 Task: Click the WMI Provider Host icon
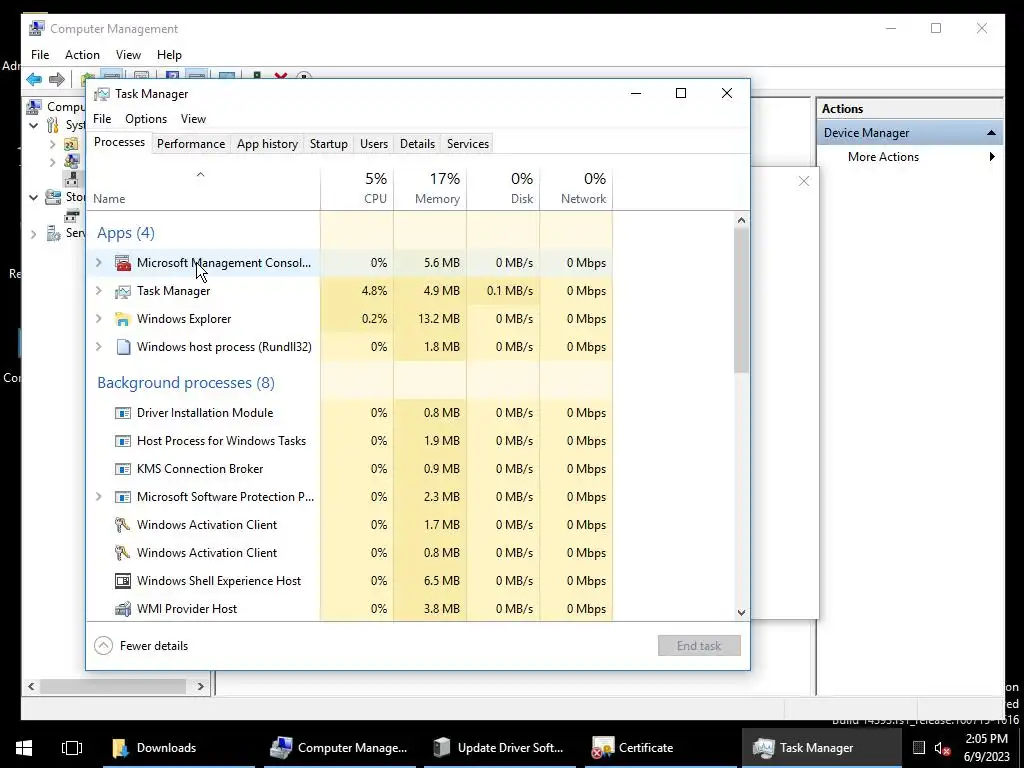(123, 609)
